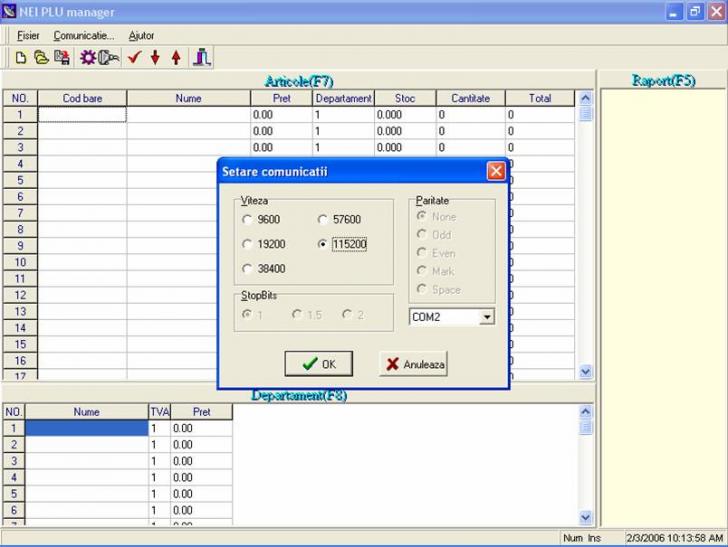Click the red checkmark toolbar icon
Image resolution: width=728 pixels, height=547 pixels.
tap(134, 58)
